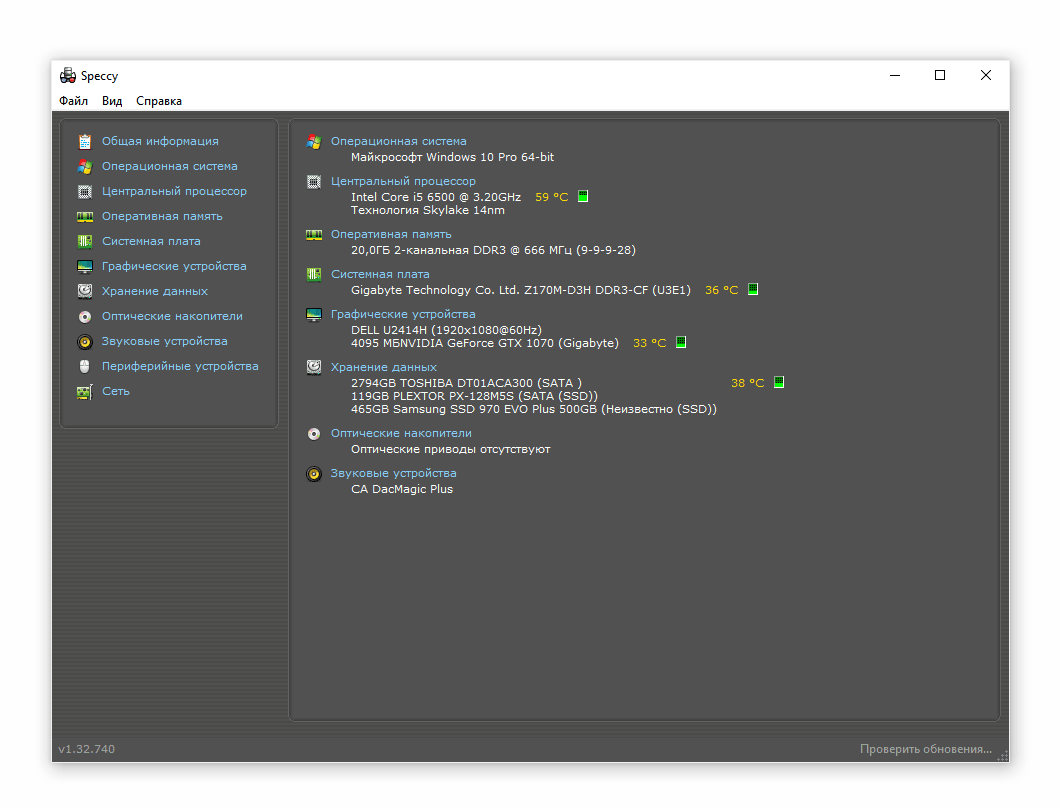
Task: Click the green motherboard temperature indicator at 36 °C
Action: [752, 289]
